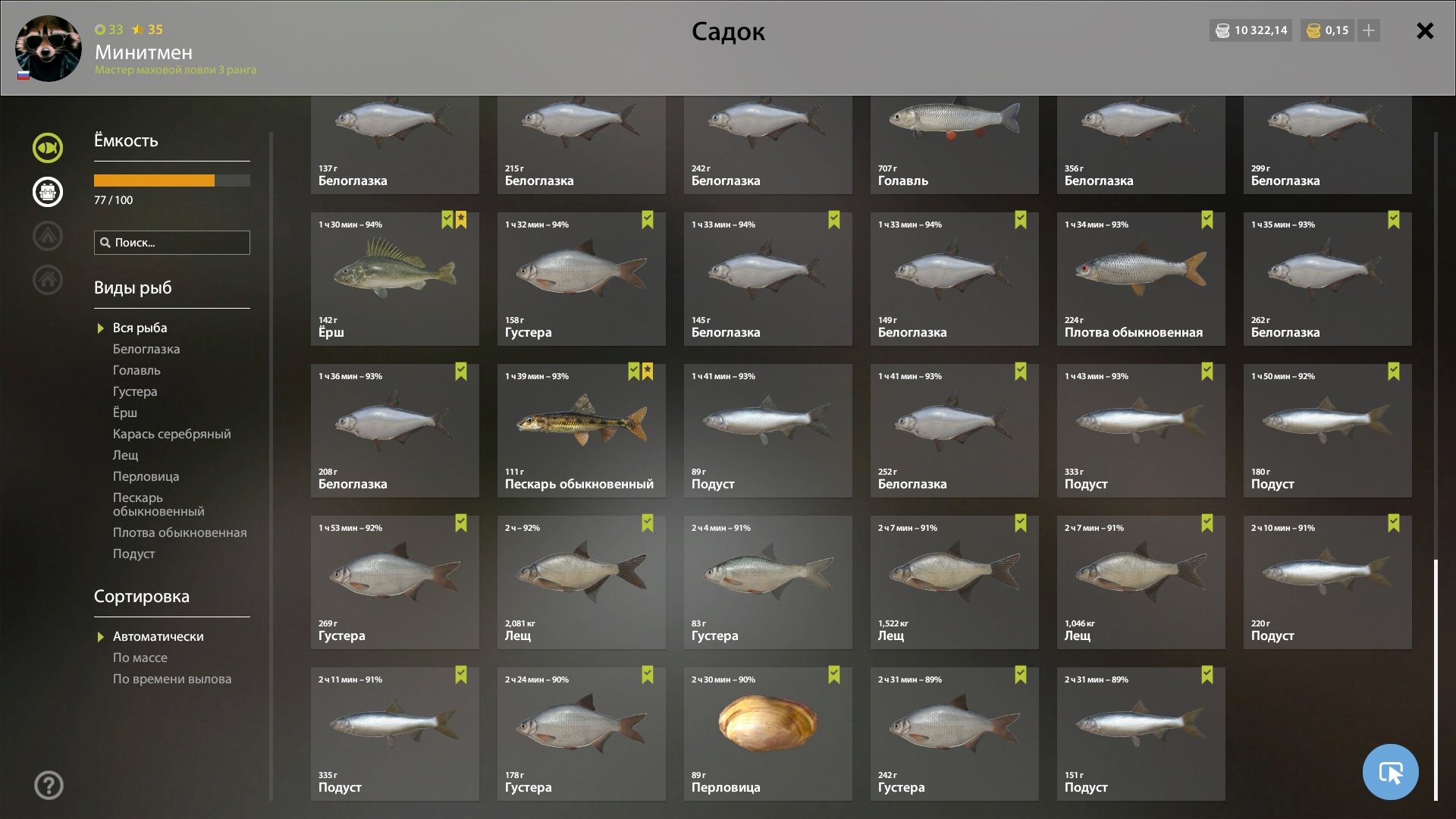Open the fishing cooler sidebar icon

[x=48, y=192]
